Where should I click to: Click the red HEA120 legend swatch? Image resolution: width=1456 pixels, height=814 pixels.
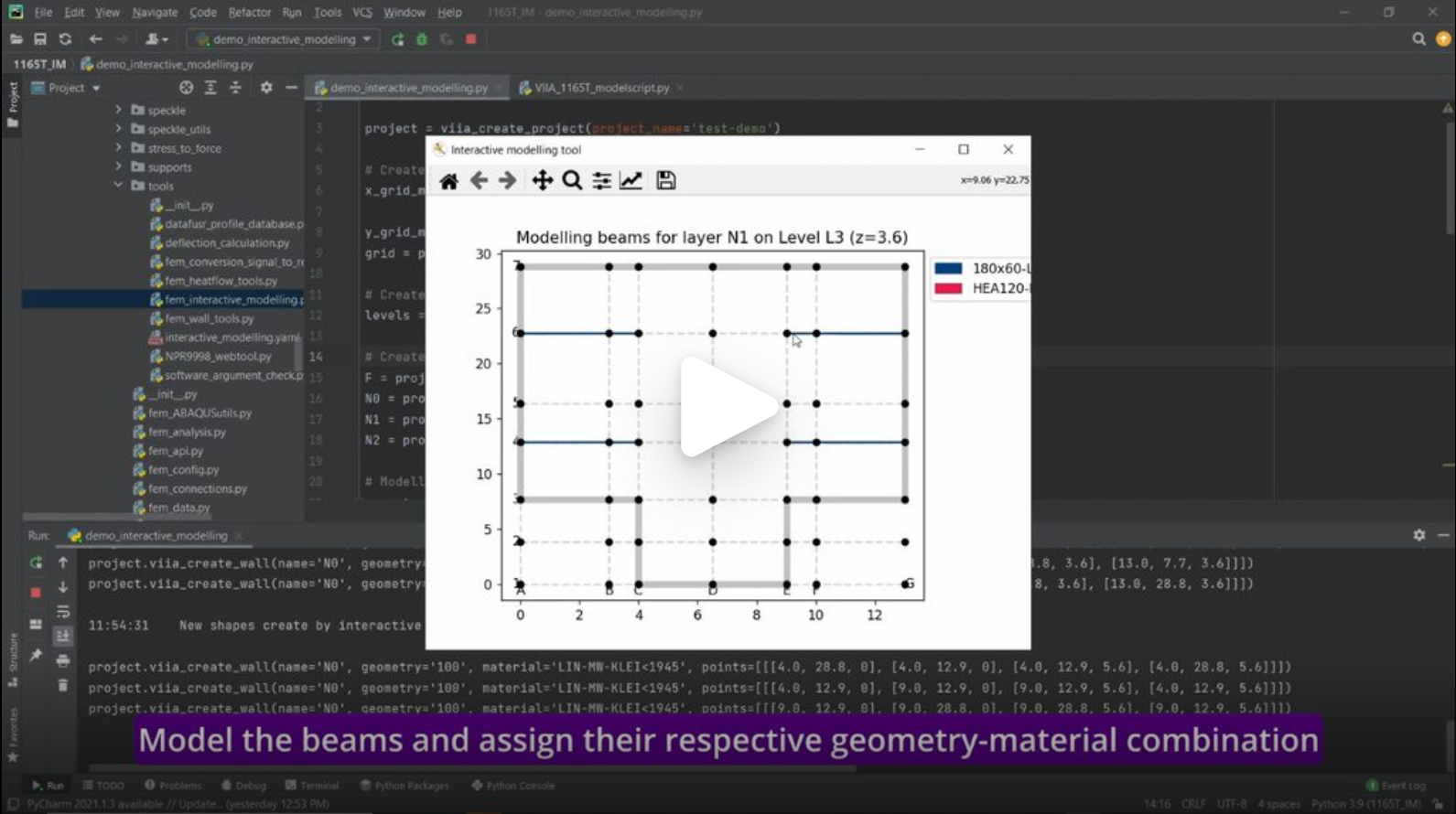(x=948, y=289)
